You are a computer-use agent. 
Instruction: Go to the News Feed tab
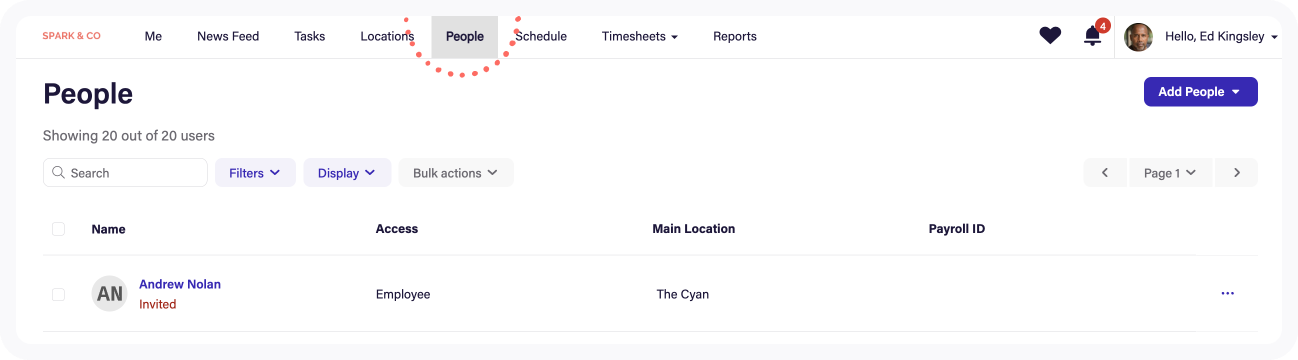point(228,36)
